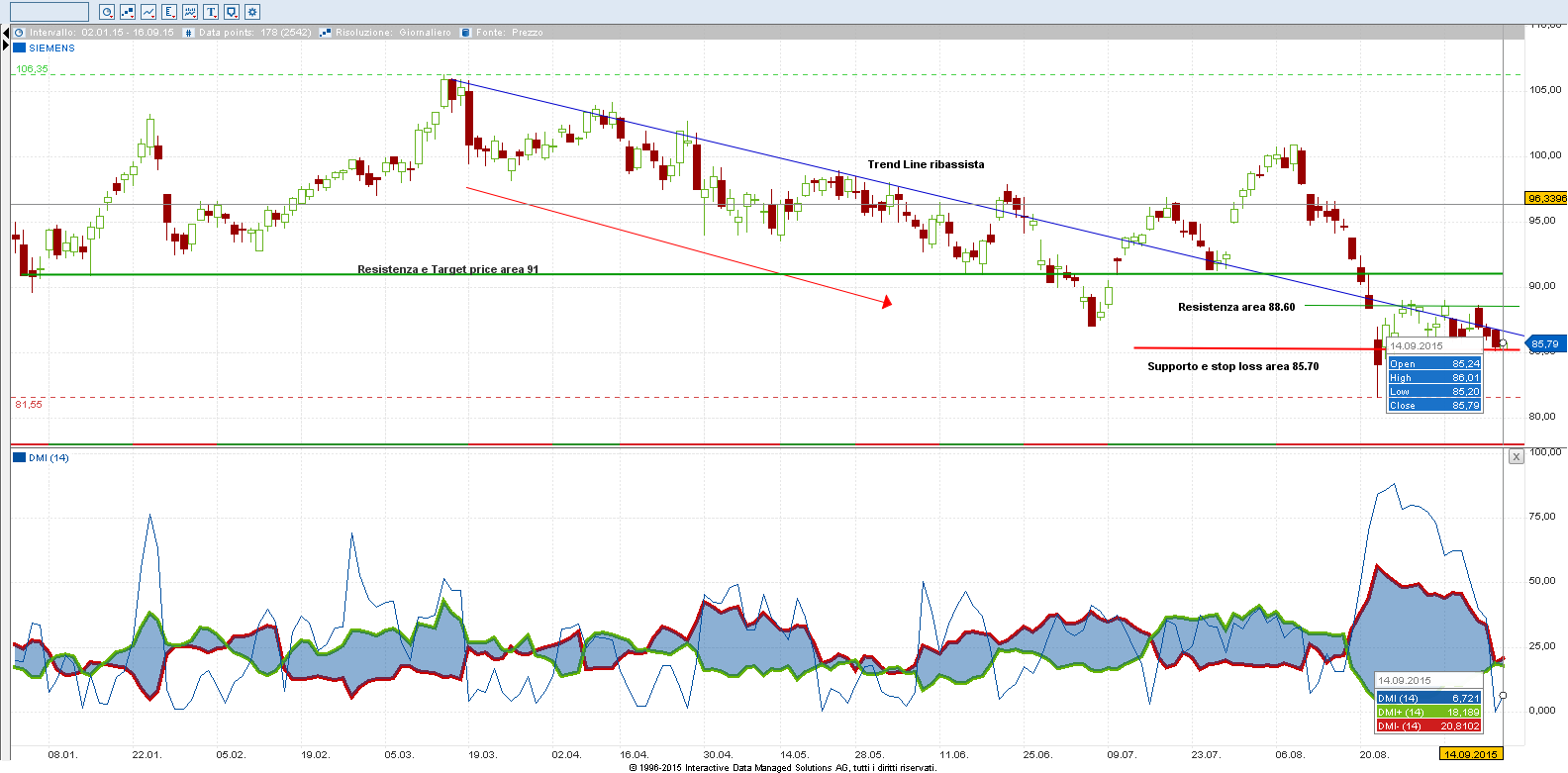This screenshot has height=773, width=1568.
Task: Click the resolution icon beside Risoluzione
Action: pyautogui.click(x=325, y=33)
